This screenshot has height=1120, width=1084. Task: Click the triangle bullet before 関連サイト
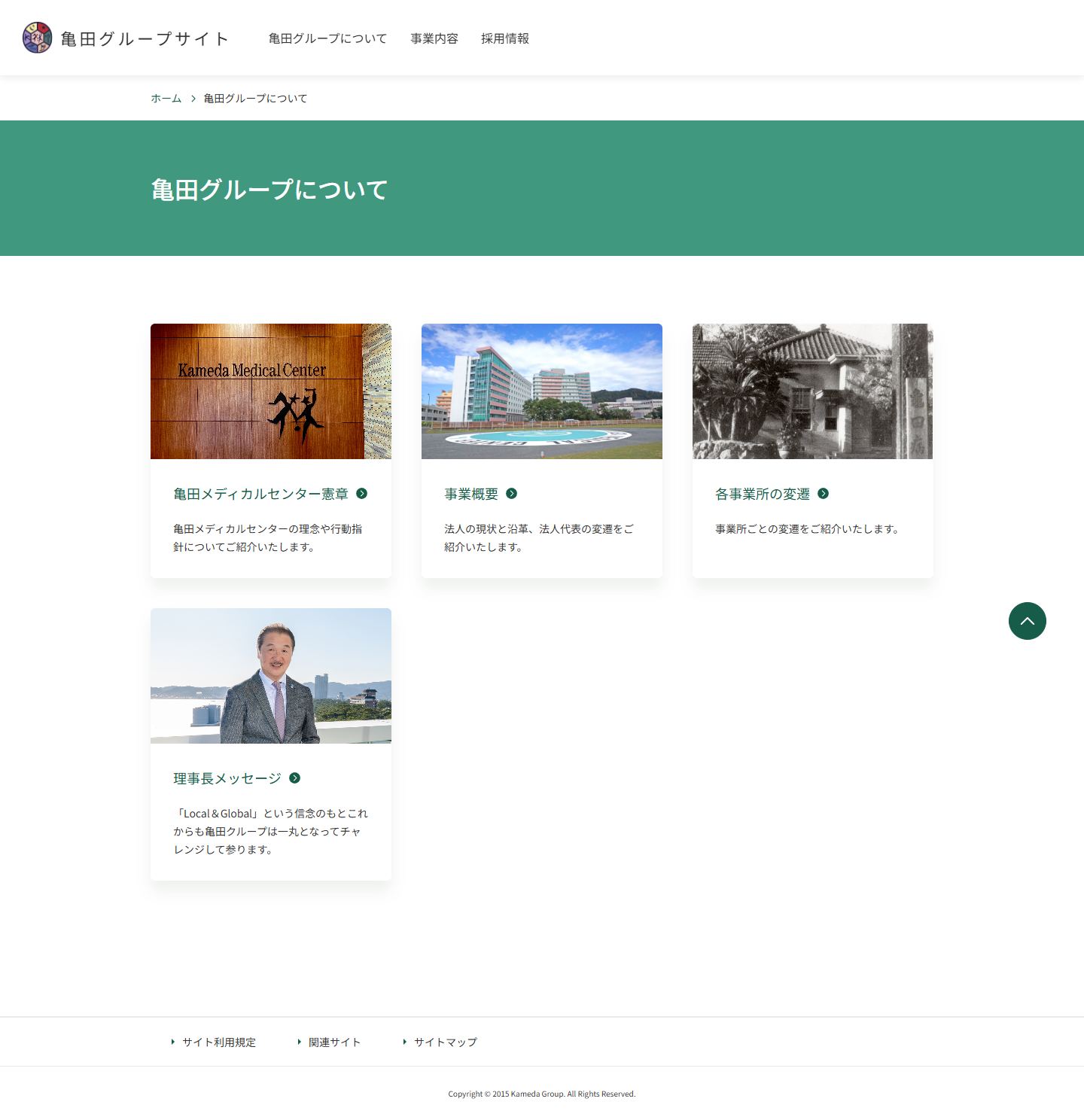tap(299, 1042)
